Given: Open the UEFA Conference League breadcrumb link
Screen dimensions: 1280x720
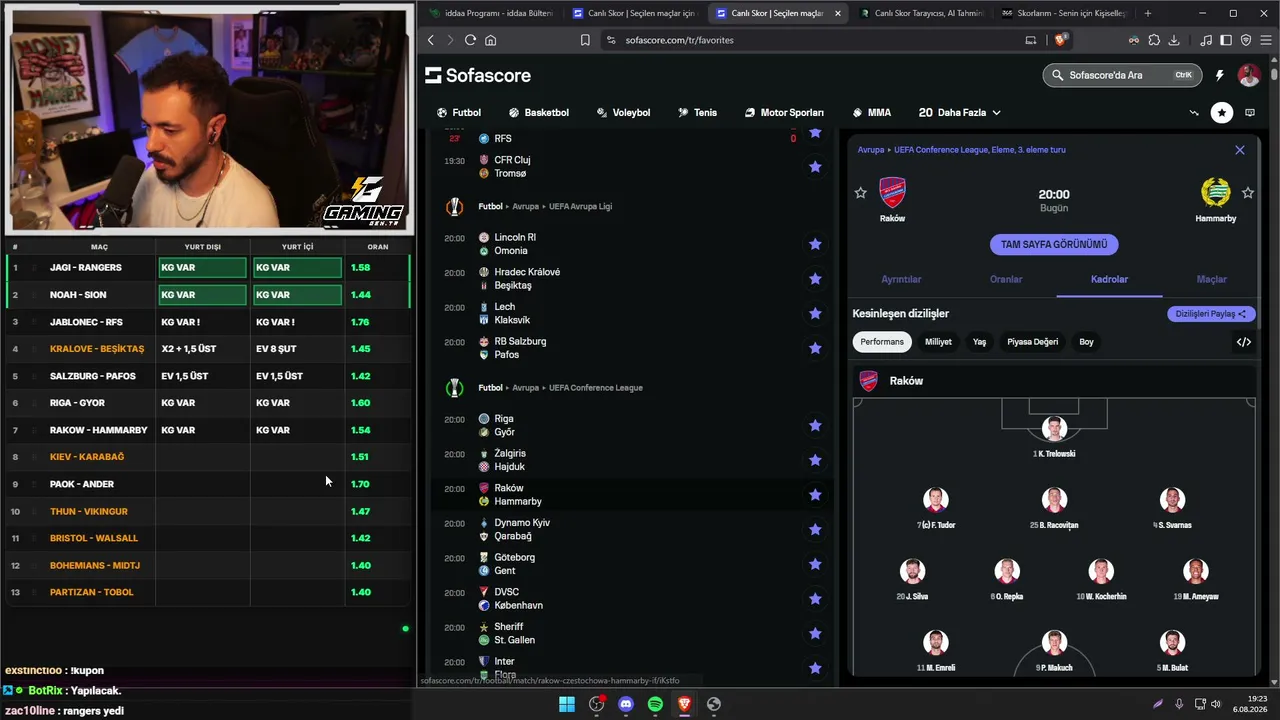Looking at the screenshot, I should point(980,150).
